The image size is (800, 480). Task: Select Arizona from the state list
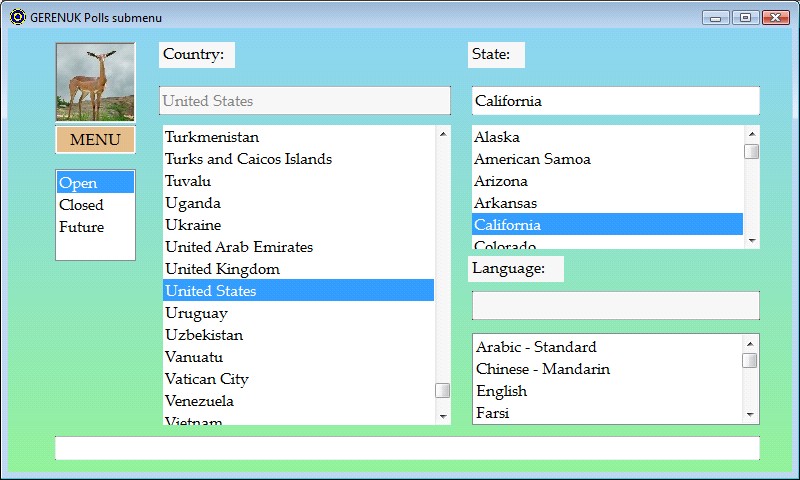point(500,181)
